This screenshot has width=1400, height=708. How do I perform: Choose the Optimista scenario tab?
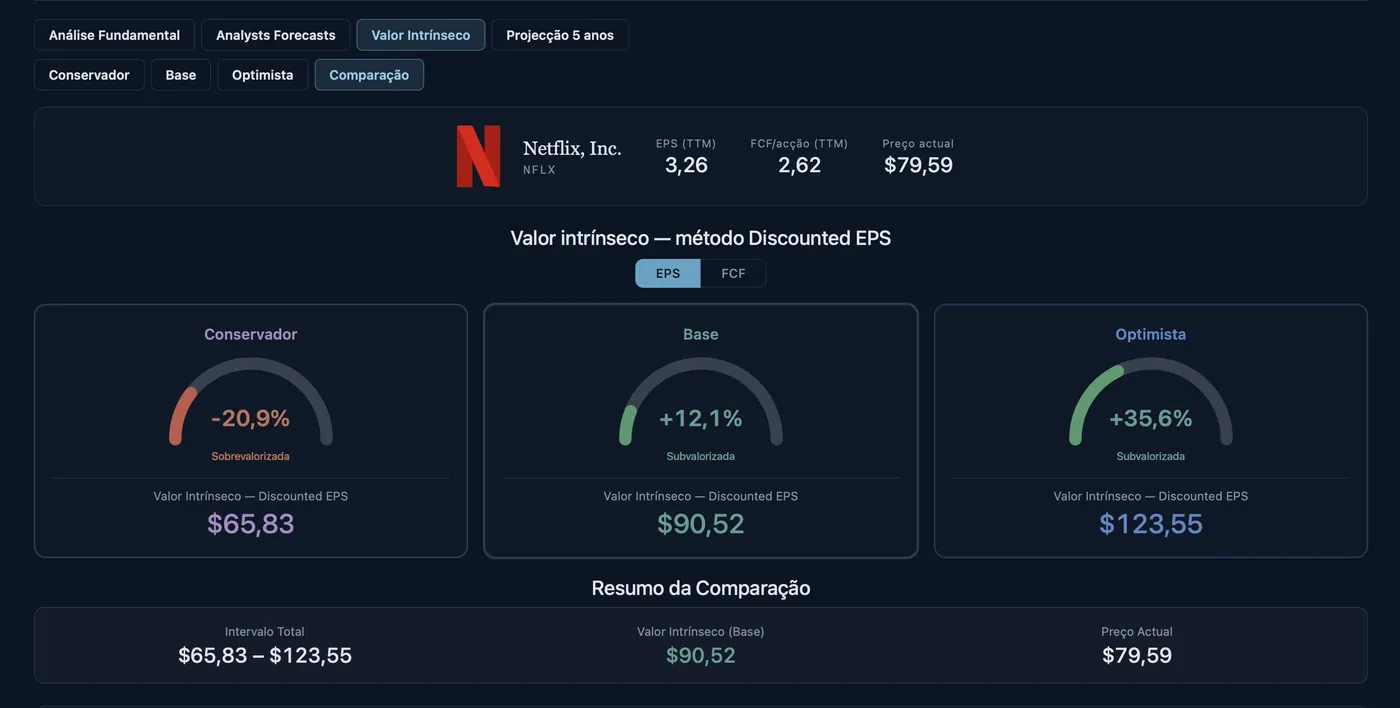pos(263,75)
